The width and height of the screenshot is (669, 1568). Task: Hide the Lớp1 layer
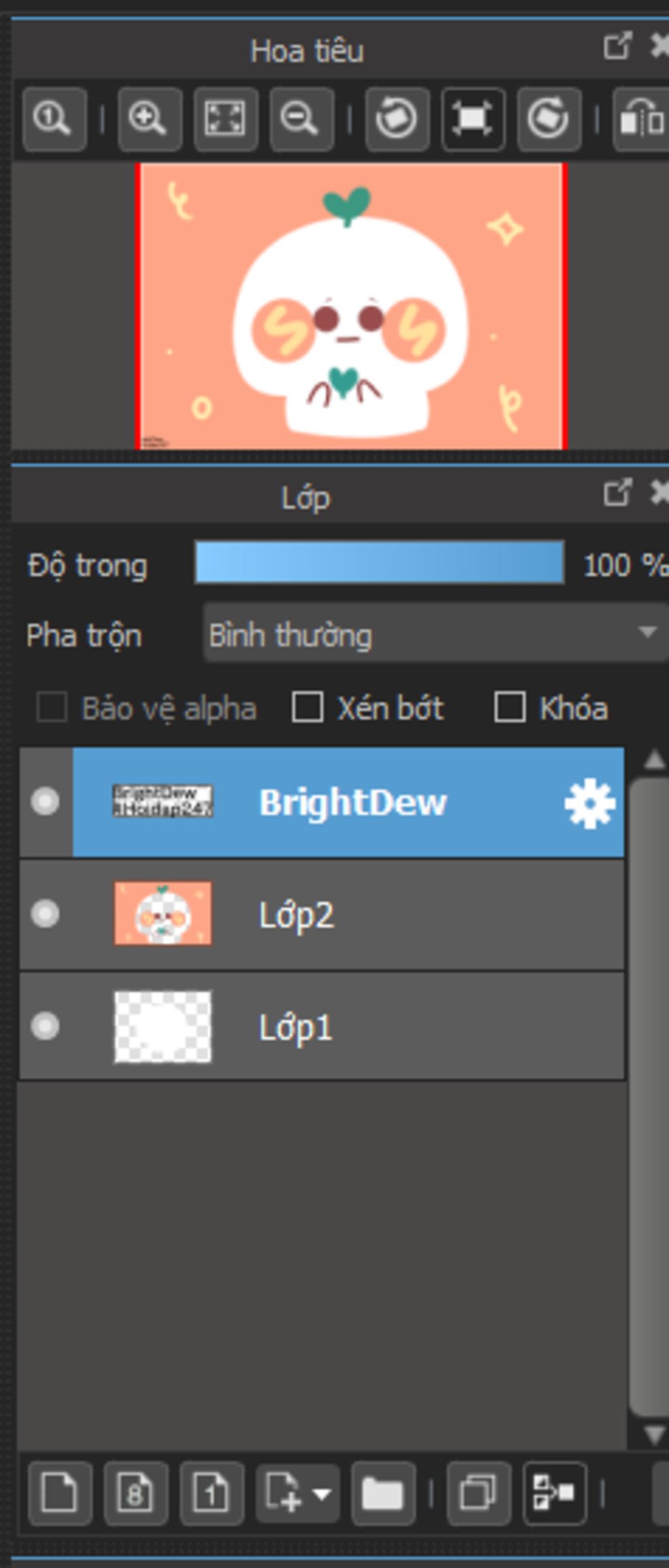tap(45, 1025)
